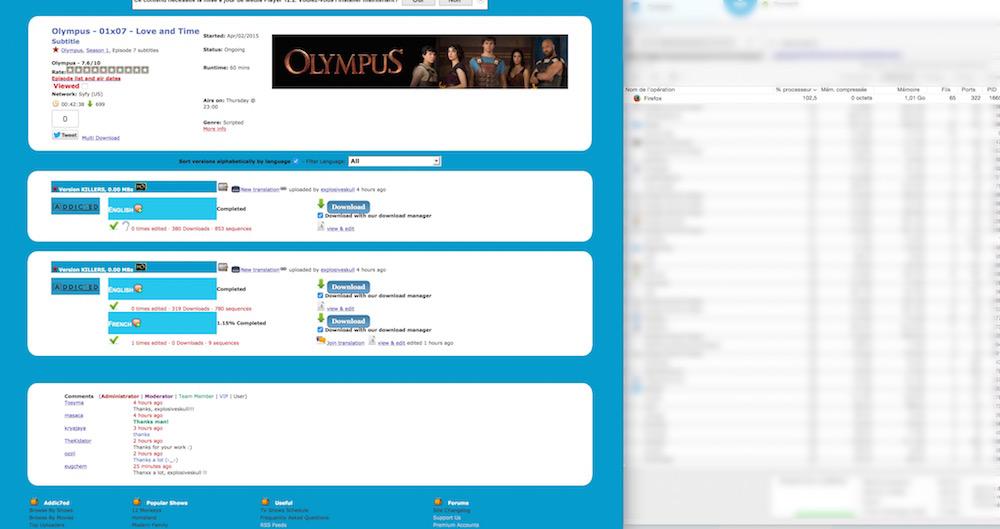Image resolution: width=1000 pixels, height=529 pixels.
Task: Sort by Mémoire column header
Action: [908, 89]
